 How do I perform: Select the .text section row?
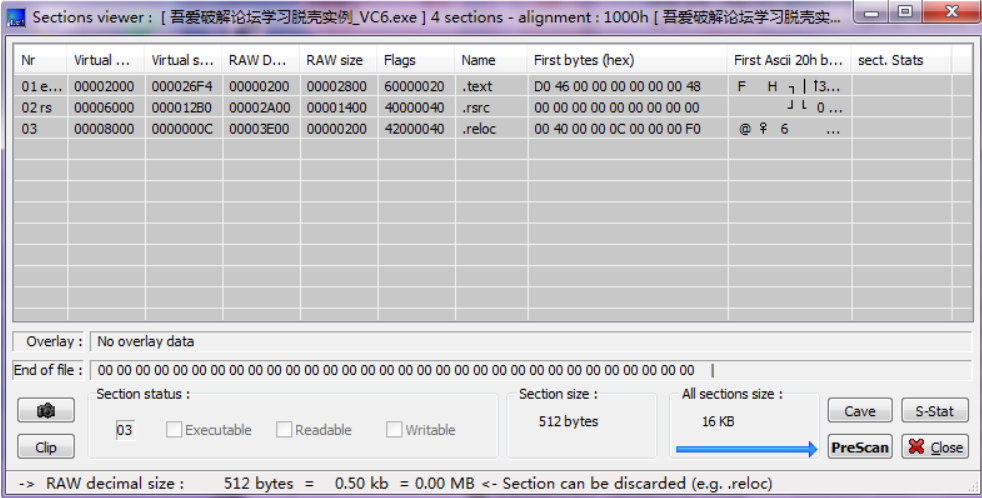478,87
